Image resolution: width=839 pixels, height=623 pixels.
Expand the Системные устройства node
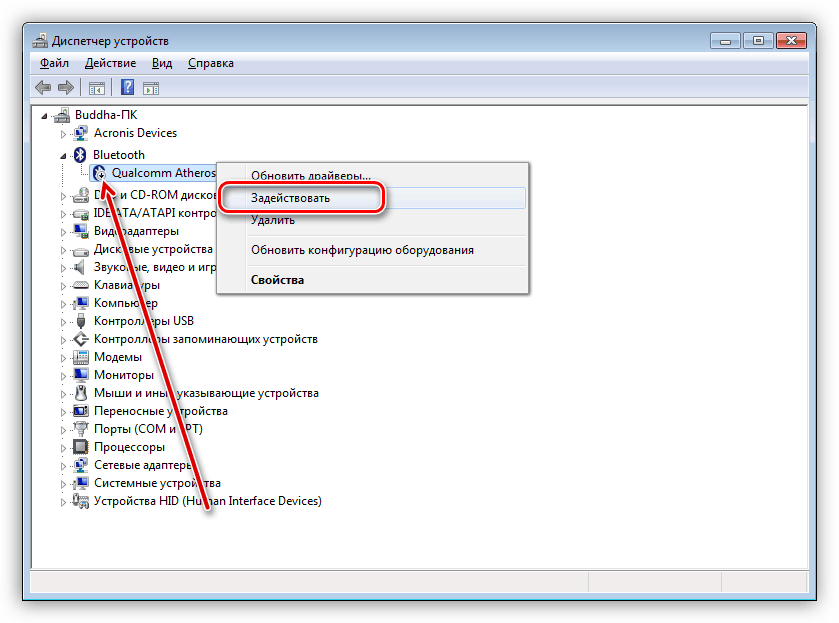(63, 484)
